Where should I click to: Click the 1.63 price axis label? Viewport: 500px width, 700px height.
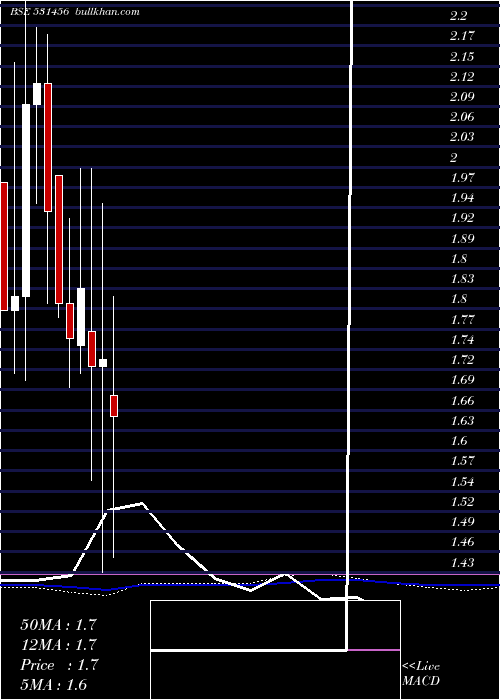(462, 421)
